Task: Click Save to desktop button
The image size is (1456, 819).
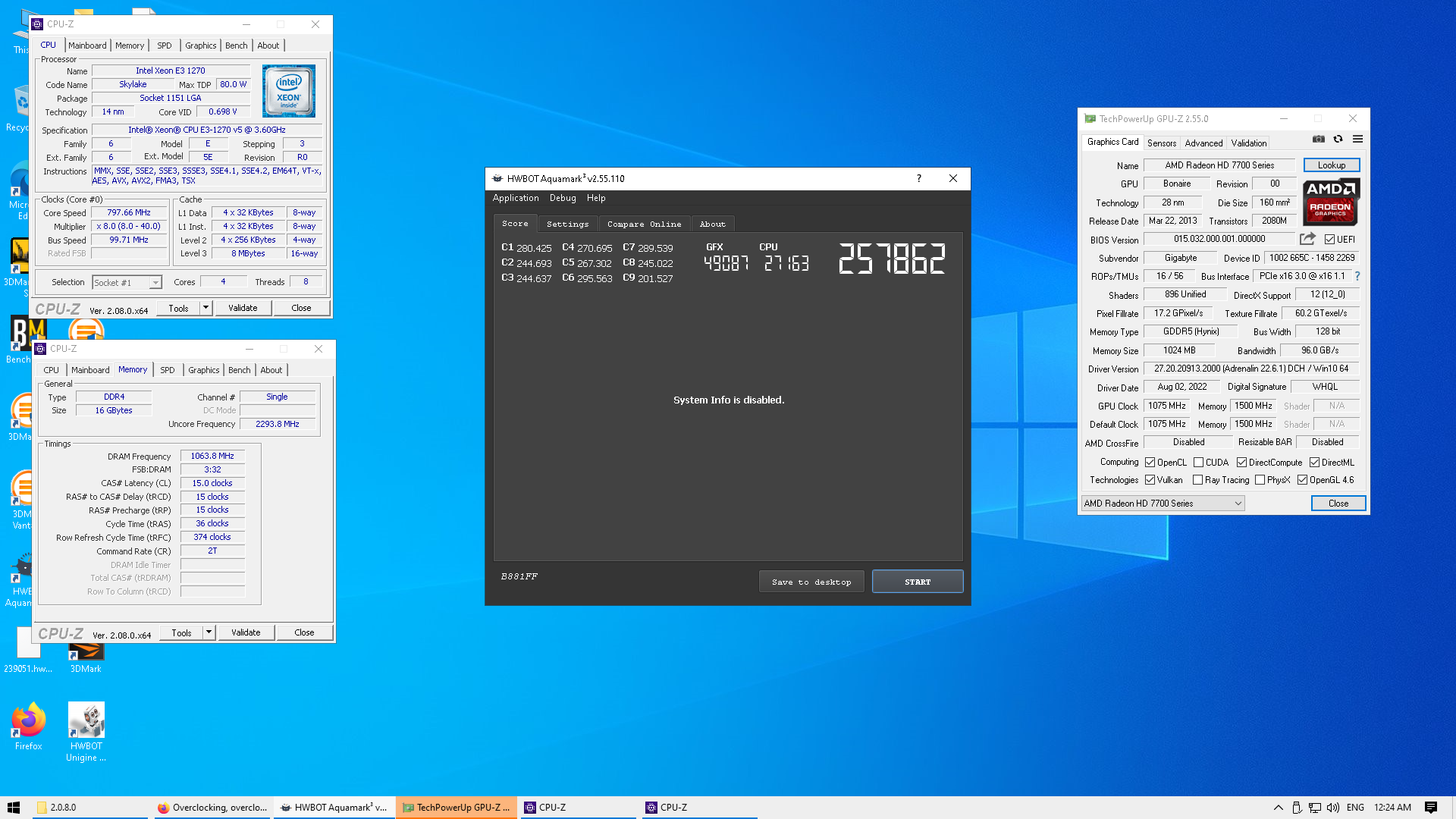Action: pyautogui.click(x=811, y=582)
